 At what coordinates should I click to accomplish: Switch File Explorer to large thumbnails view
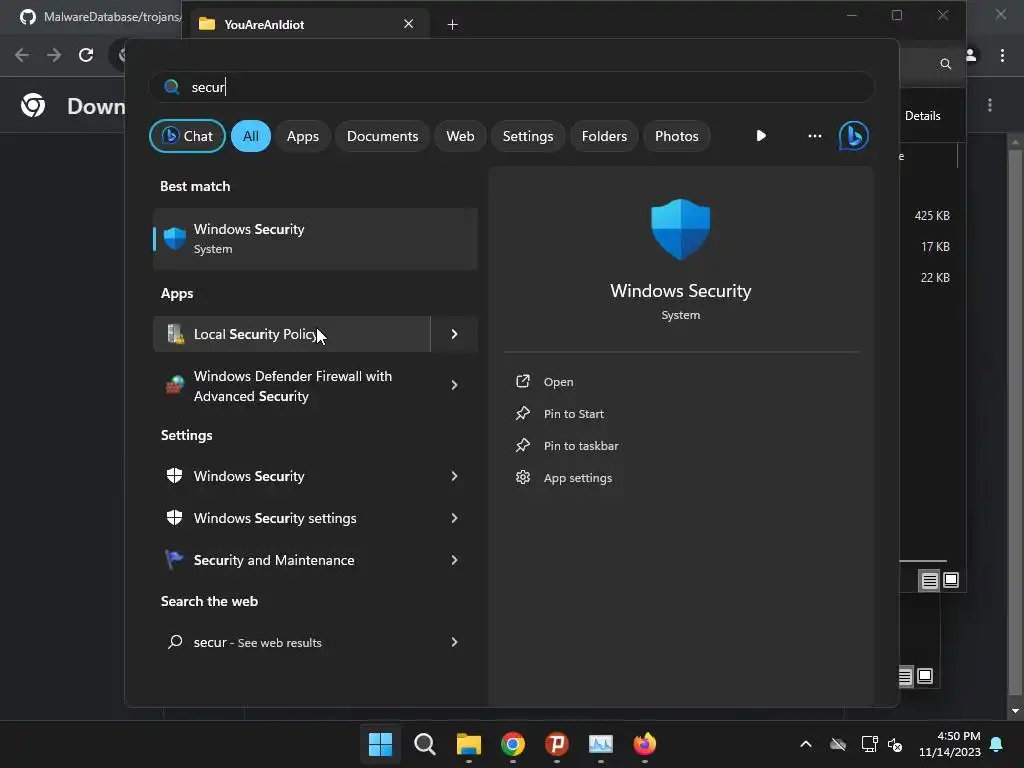click(951, 580)
